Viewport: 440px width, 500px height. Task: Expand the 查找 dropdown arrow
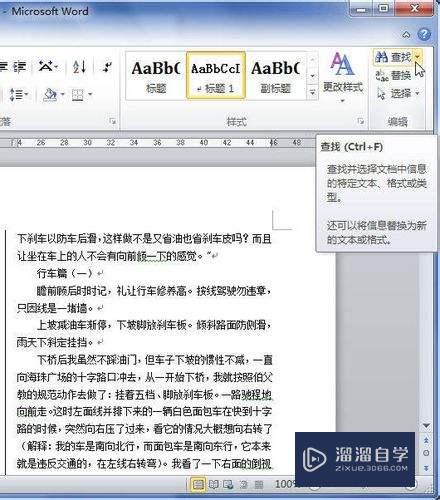coord(417,57)
